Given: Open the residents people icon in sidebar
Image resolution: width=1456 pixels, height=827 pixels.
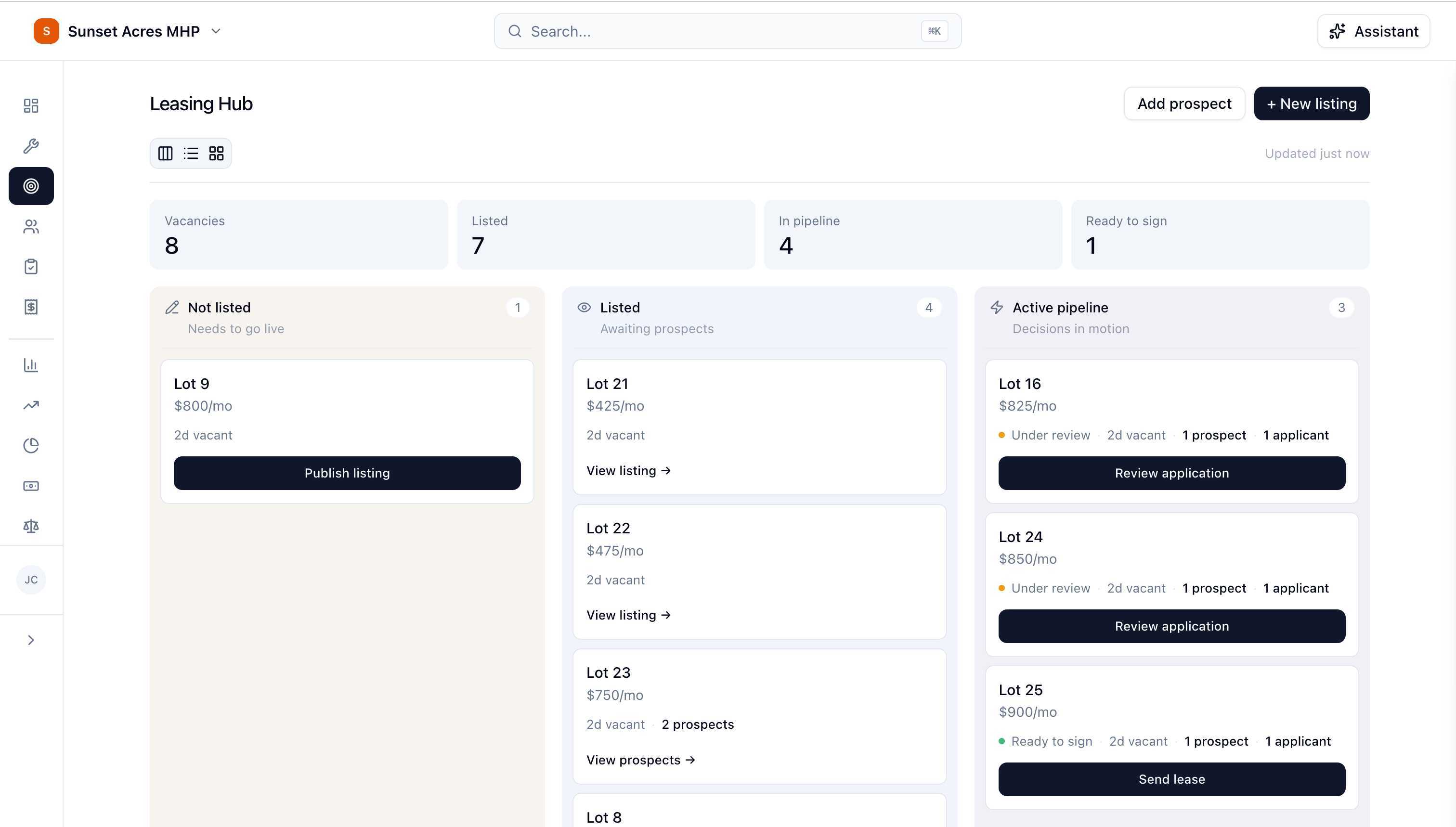Looking at the screenshot, I should pyautogui.click(x=31, y=227).
